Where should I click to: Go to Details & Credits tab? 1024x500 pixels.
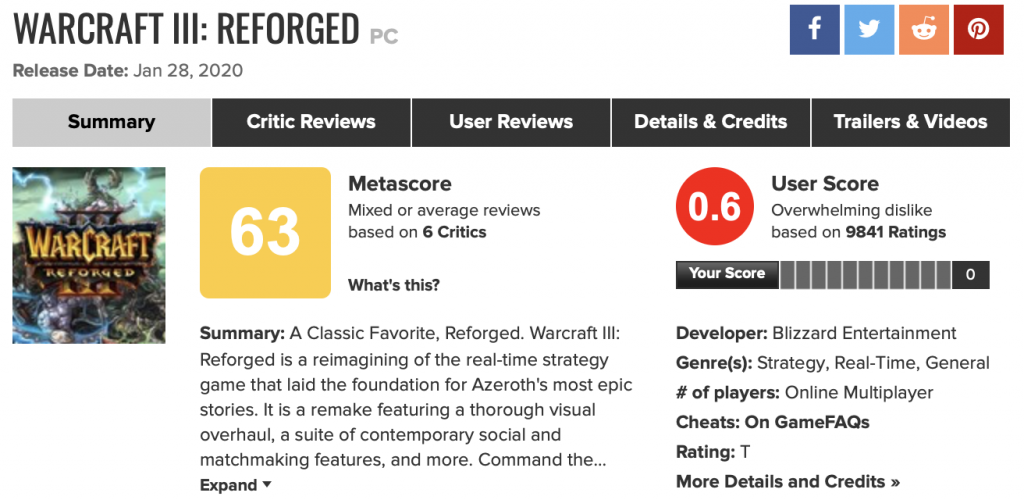tap(711, 122)
